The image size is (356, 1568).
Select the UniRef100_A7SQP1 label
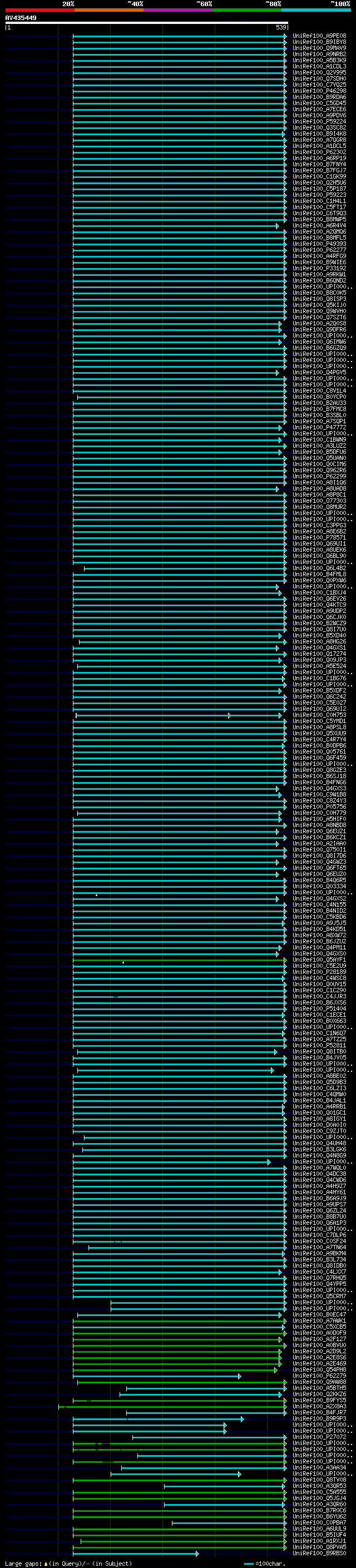[319, 421]
